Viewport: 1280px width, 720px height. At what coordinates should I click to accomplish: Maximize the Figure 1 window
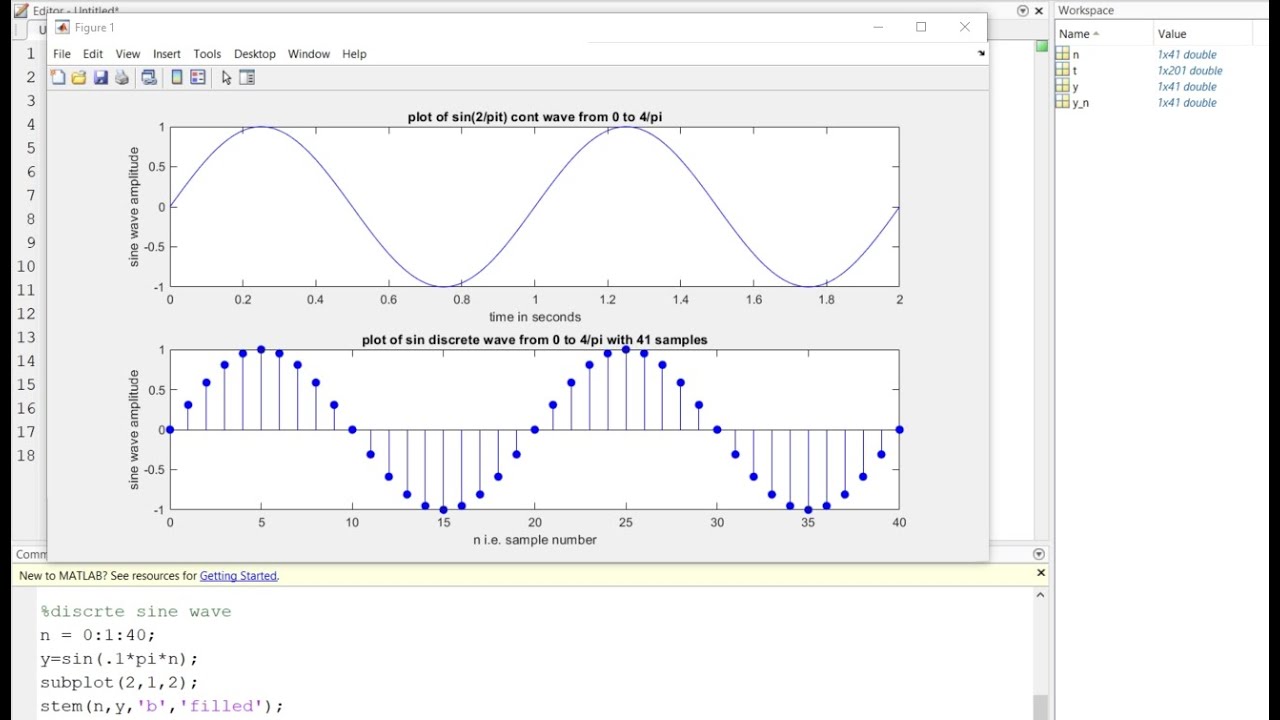pyautogui.click(x=921, y=27)
